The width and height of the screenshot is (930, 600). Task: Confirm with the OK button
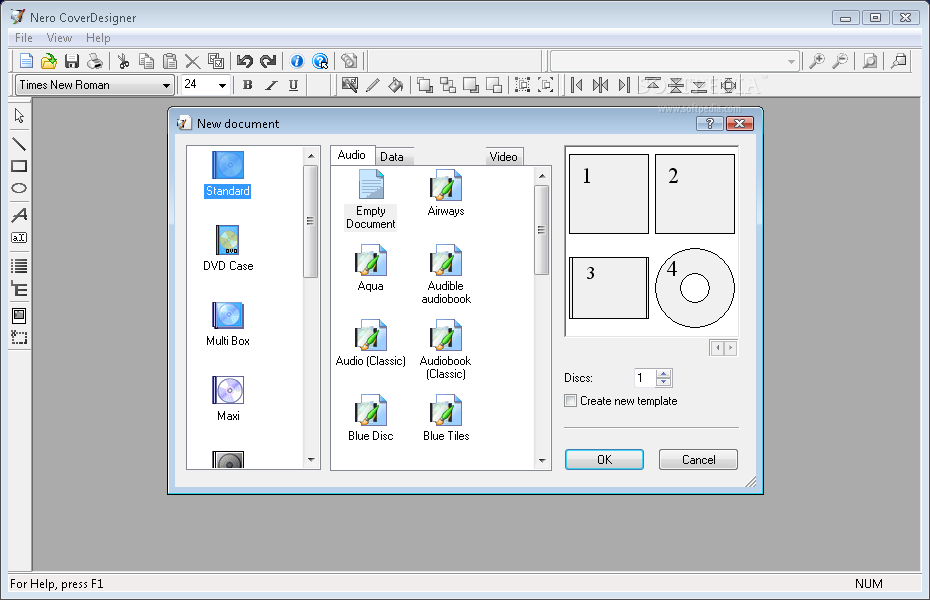[604, 459]
